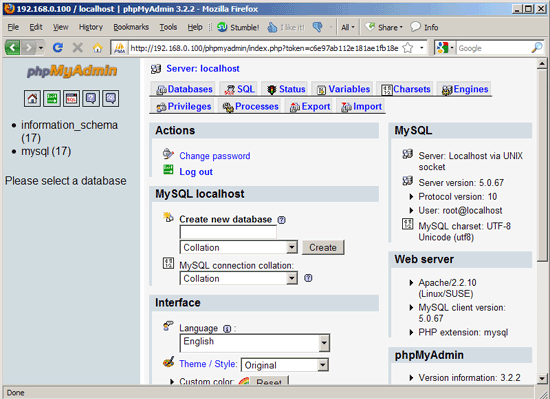
Task: Go to the Privileges tab
Action: (183, 106)
